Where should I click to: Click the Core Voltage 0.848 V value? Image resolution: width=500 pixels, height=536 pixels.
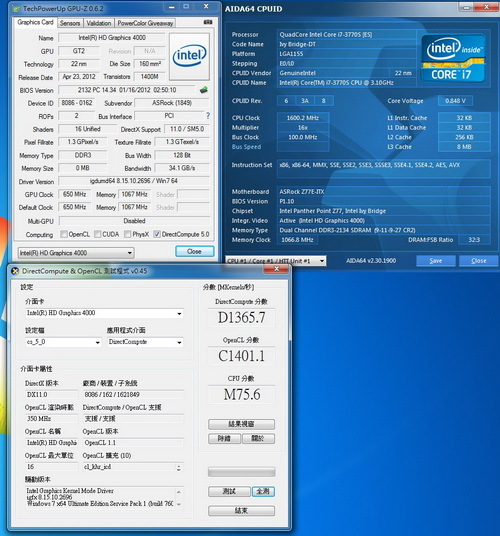[455, 101]
